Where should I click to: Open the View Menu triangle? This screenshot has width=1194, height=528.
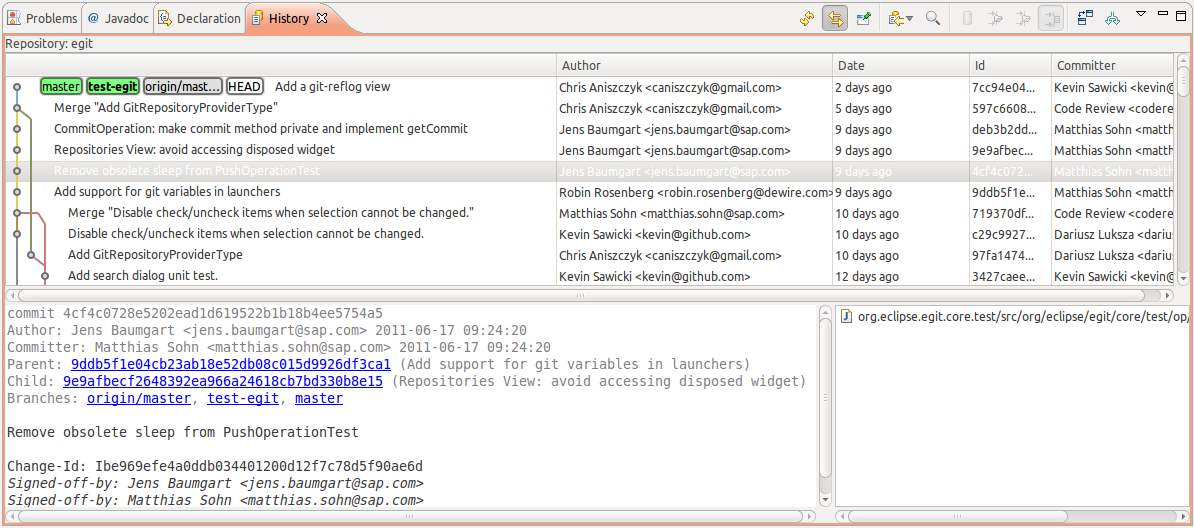coord(1141,14)
